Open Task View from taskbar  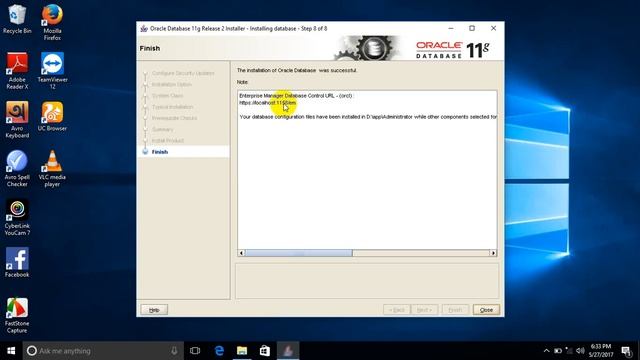tap(195, 351)
